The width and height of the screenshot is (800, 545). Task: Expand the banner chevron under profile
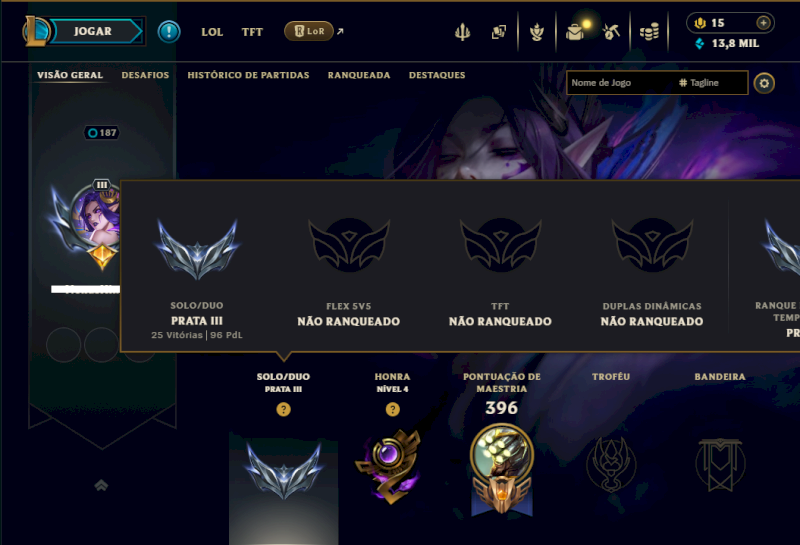[x=101, y=485]
